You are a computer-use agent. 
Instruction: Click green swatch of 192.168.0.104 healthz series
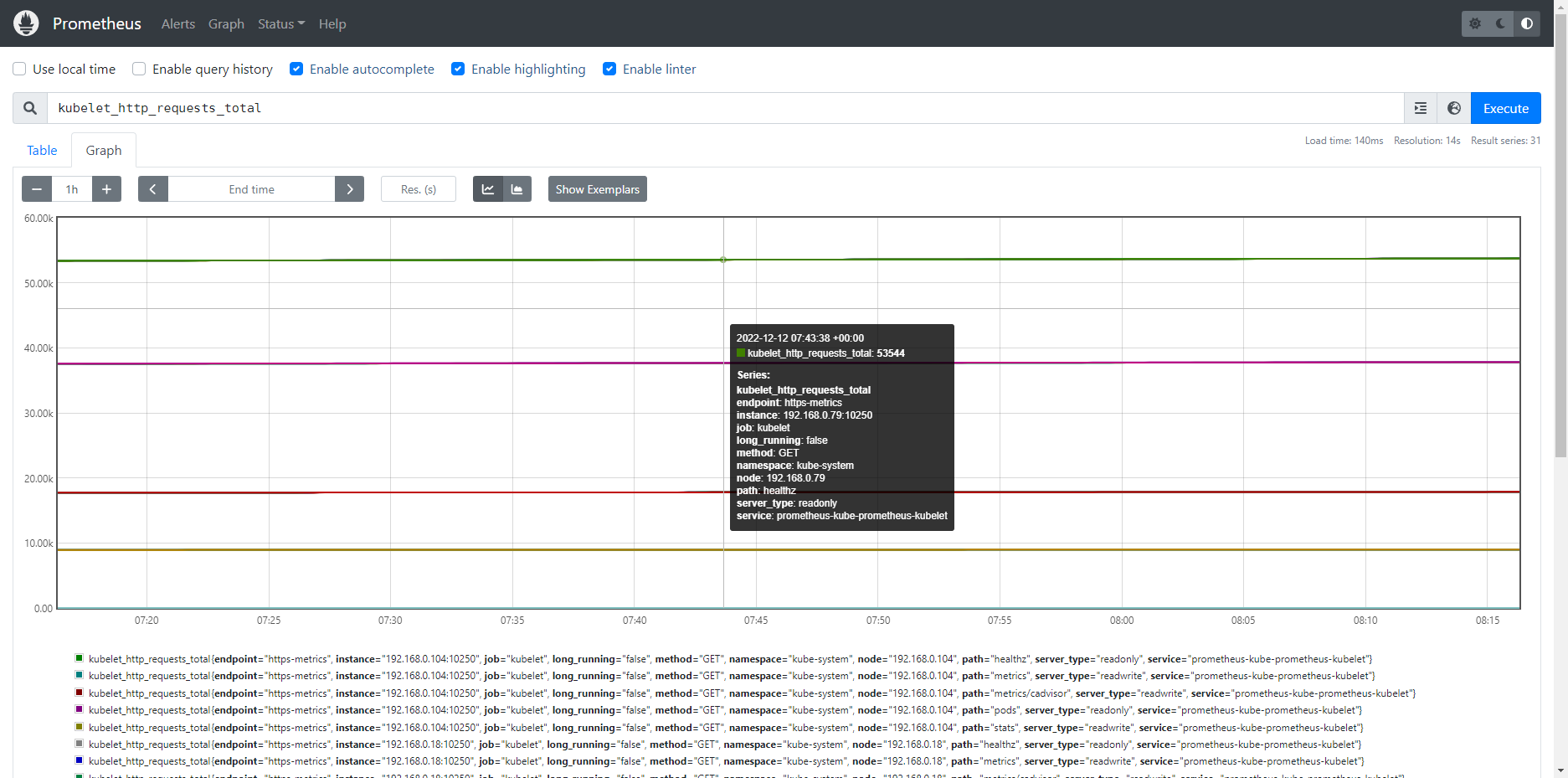click(79, 658)
